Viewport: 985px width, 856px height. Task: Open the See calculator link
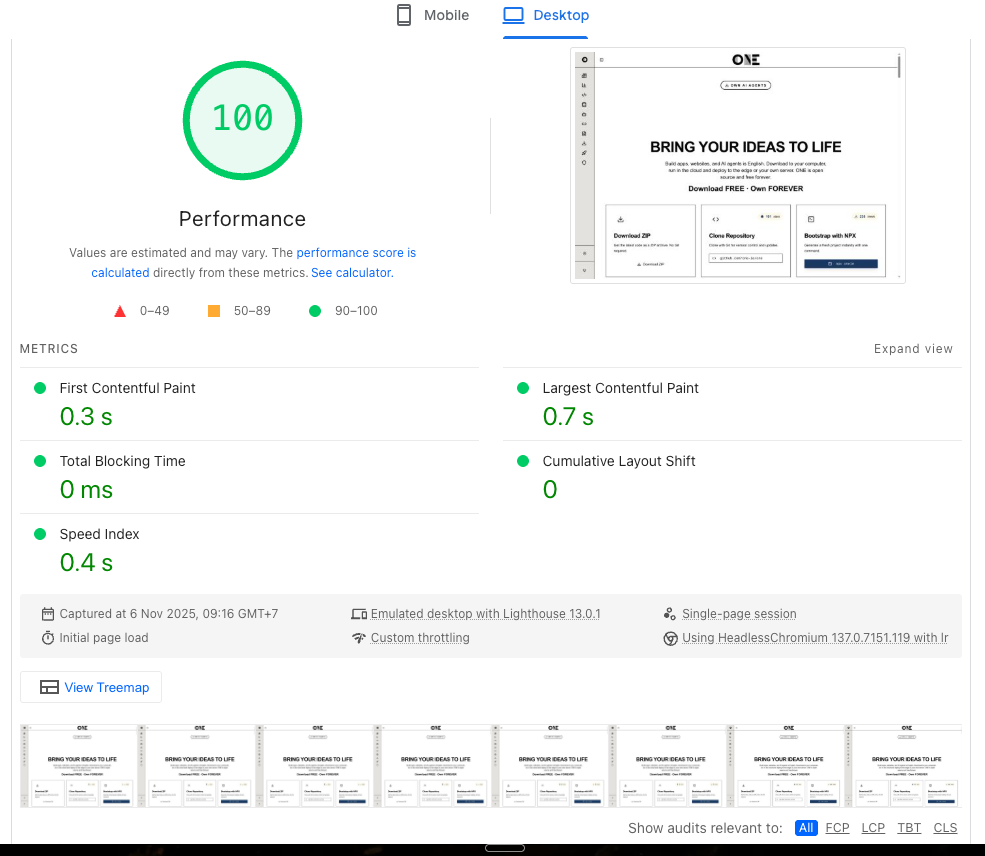click(351, 272)
